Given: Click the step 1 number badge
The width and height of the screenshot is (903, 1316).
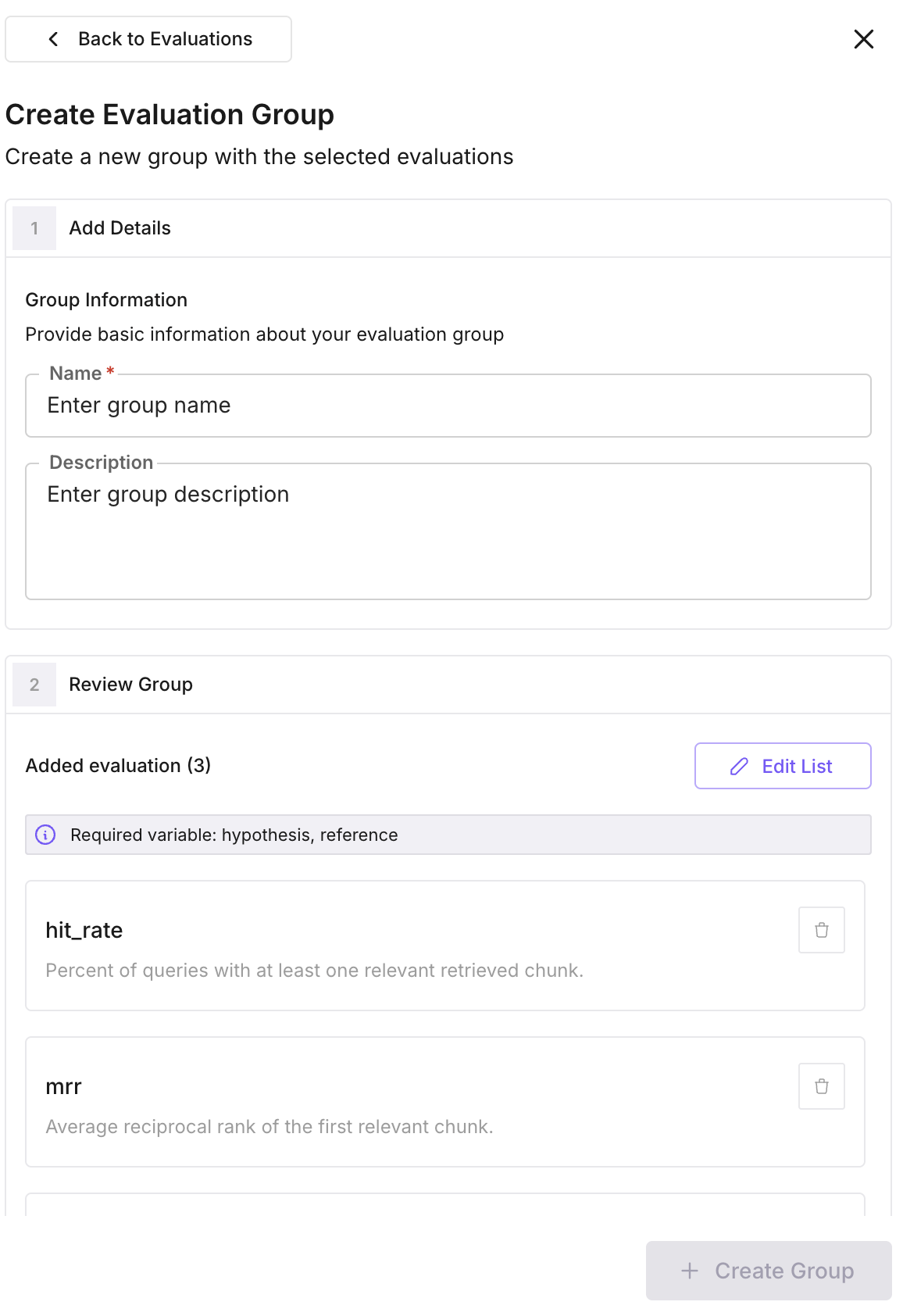Looking at the screenshot, I should tap(34, 228).
